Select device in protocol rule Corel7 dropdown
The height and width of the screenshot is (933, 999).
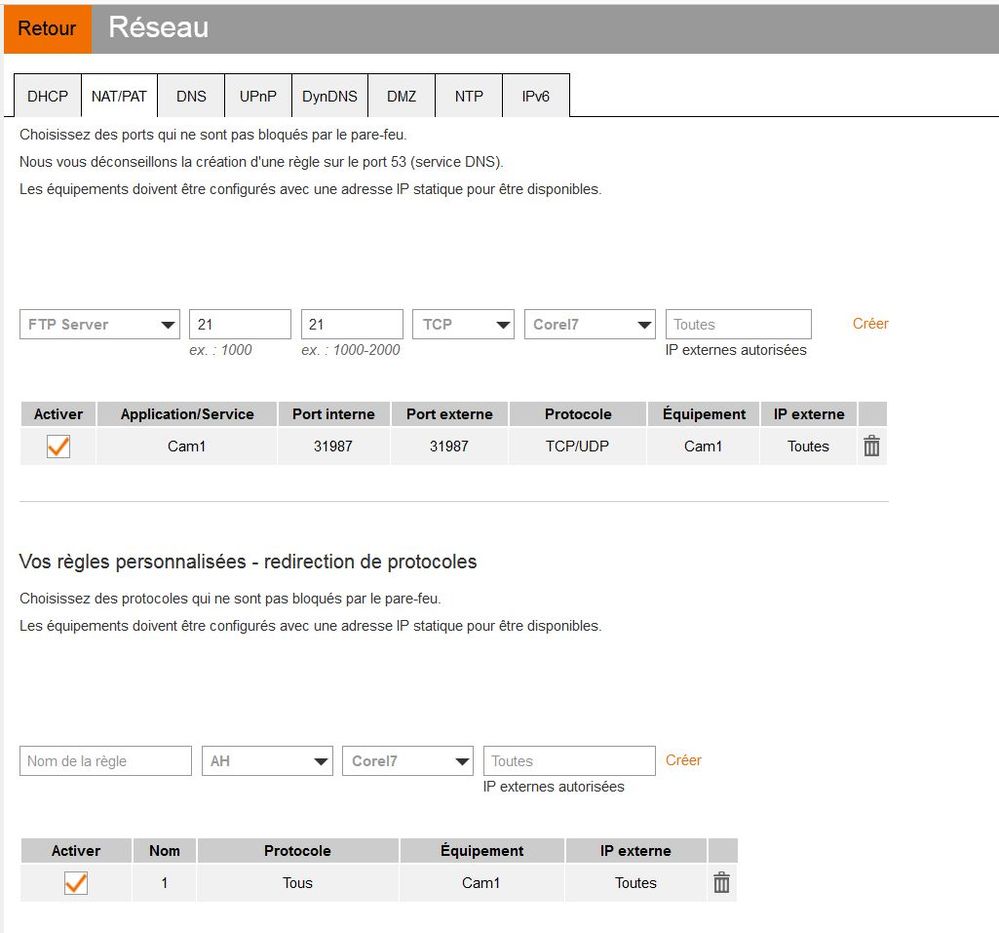[x=407, y=761]
